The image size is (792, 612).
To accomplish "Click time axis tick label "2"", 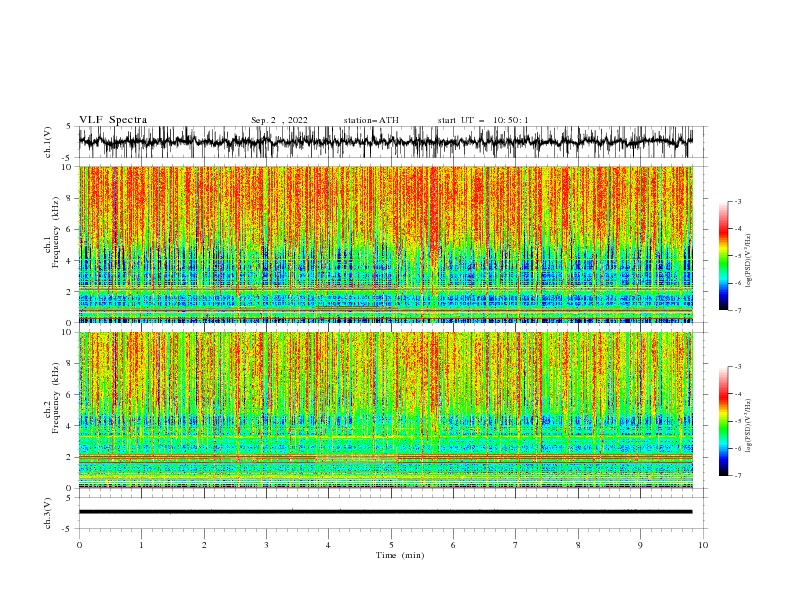I will [x=204, y=545].
